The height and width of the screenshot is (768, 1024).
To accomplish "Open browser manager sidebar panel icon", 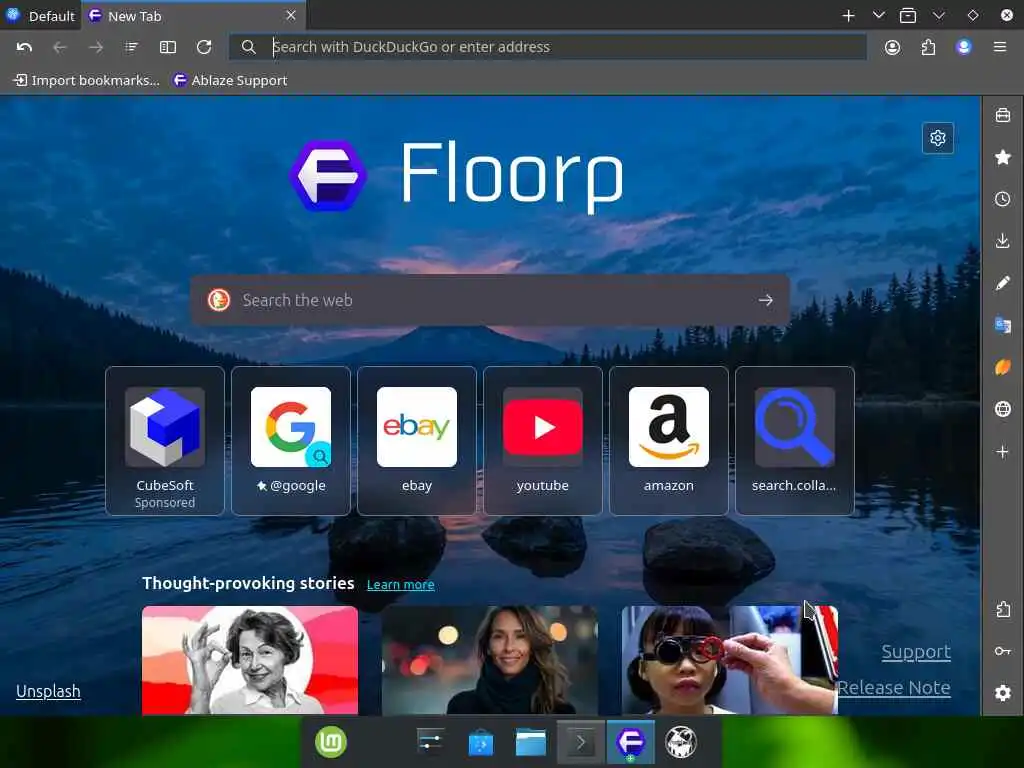I will point(1002,115).
